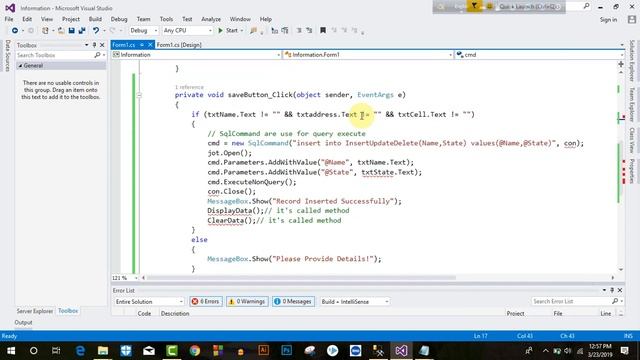Open the Debug menu

coord(119,19)
